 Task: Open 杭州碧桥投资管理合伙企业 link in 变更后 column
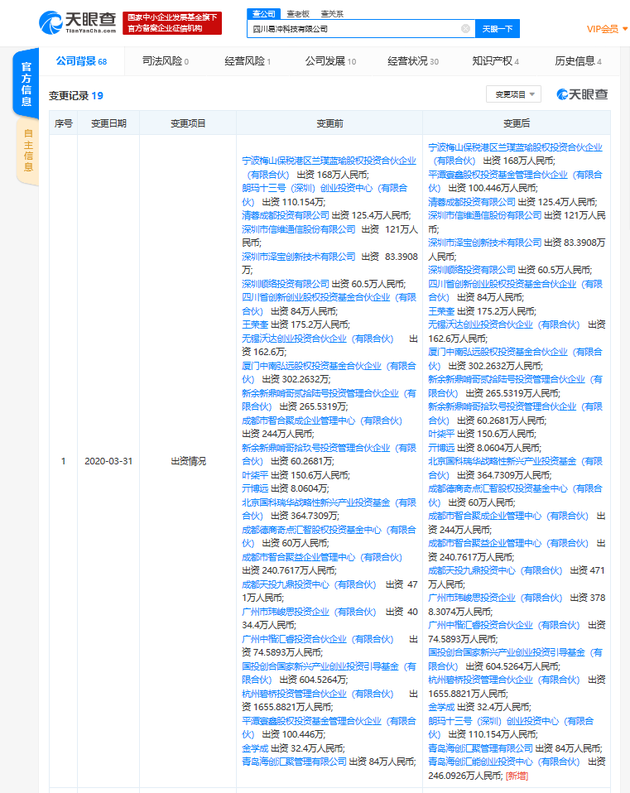pos(504,680)
